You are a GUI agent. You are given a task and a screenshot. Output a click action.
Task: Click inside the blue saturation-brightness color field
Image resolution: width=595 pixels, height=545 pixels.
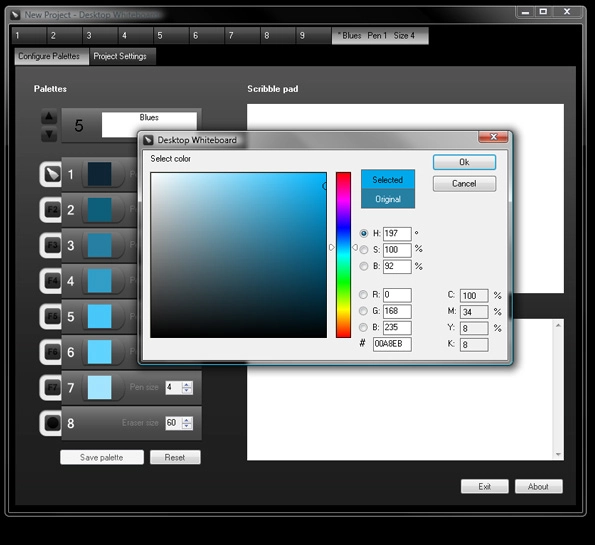coord(238,255)
